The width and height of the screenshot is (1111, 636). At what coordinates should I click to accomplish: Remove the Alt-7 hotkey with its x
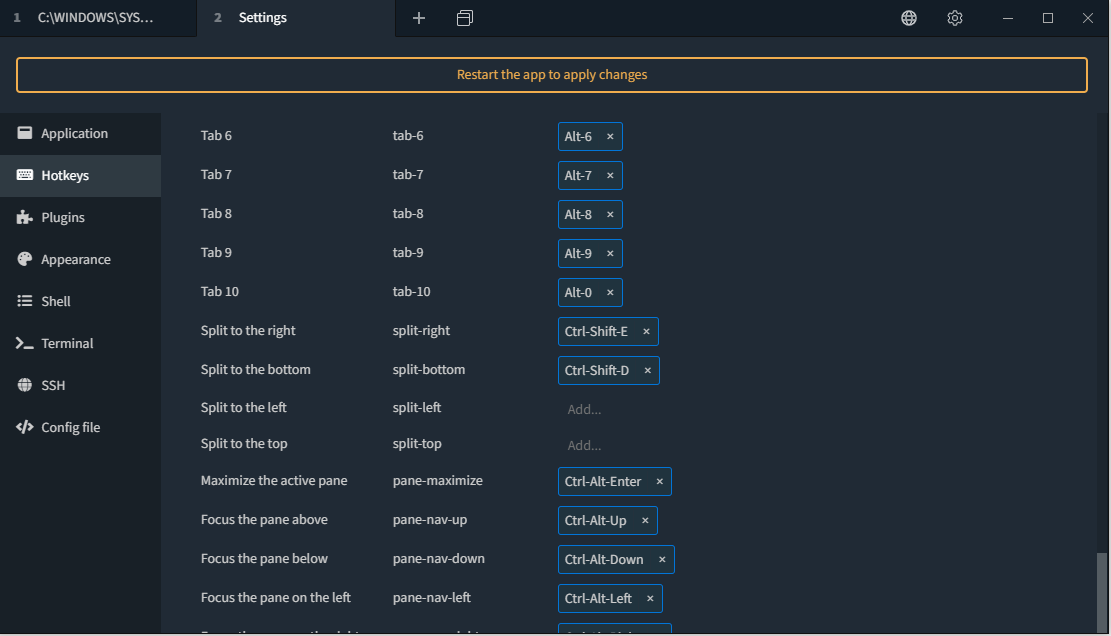coord(610,176)
